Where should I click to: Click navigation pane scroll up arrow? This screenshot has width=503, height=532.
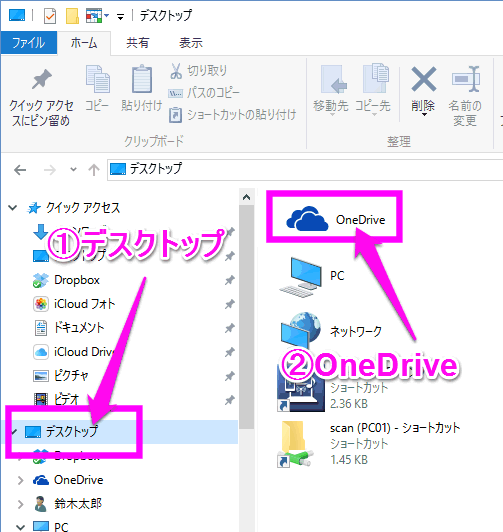click(247, 197)
